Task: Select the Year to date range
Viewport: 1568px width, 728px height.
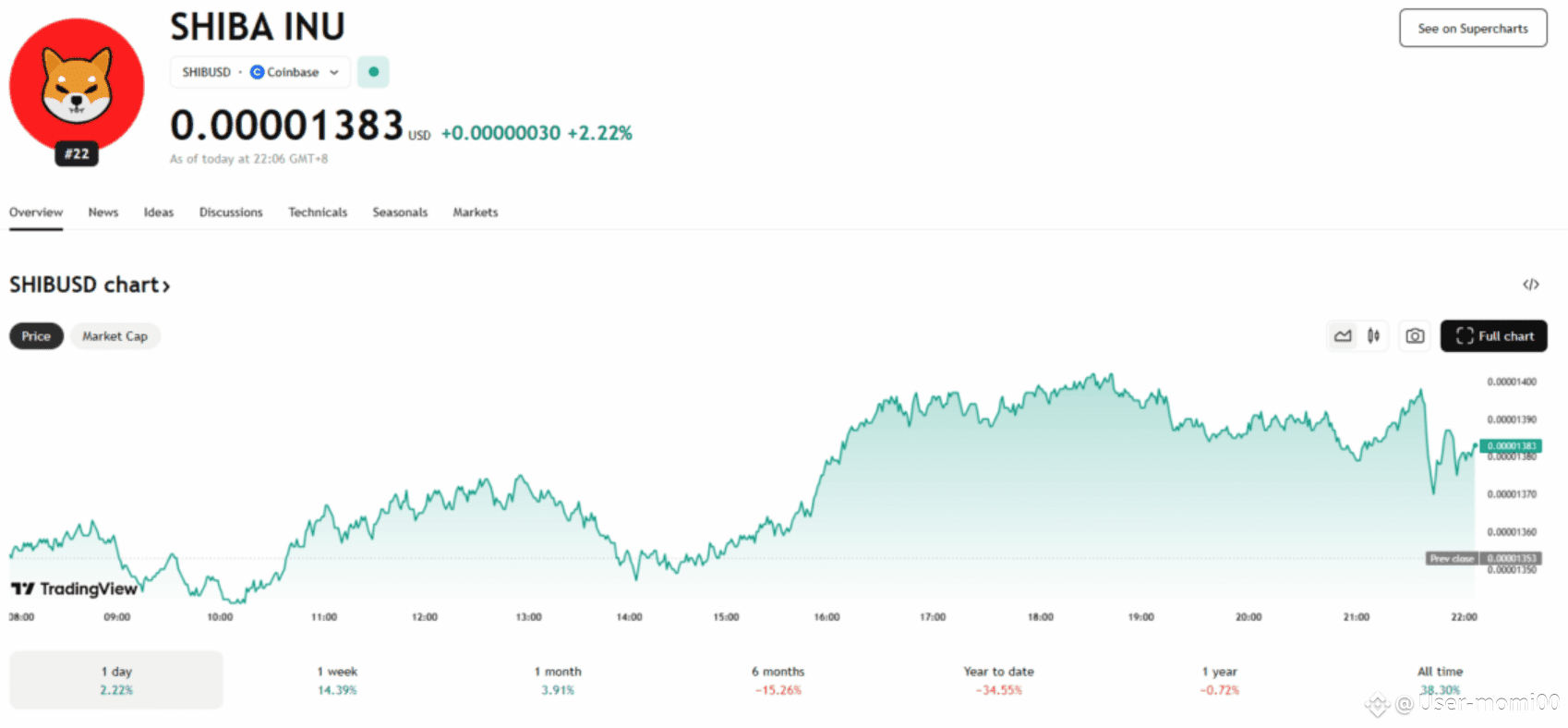Action: pos(999,680)
